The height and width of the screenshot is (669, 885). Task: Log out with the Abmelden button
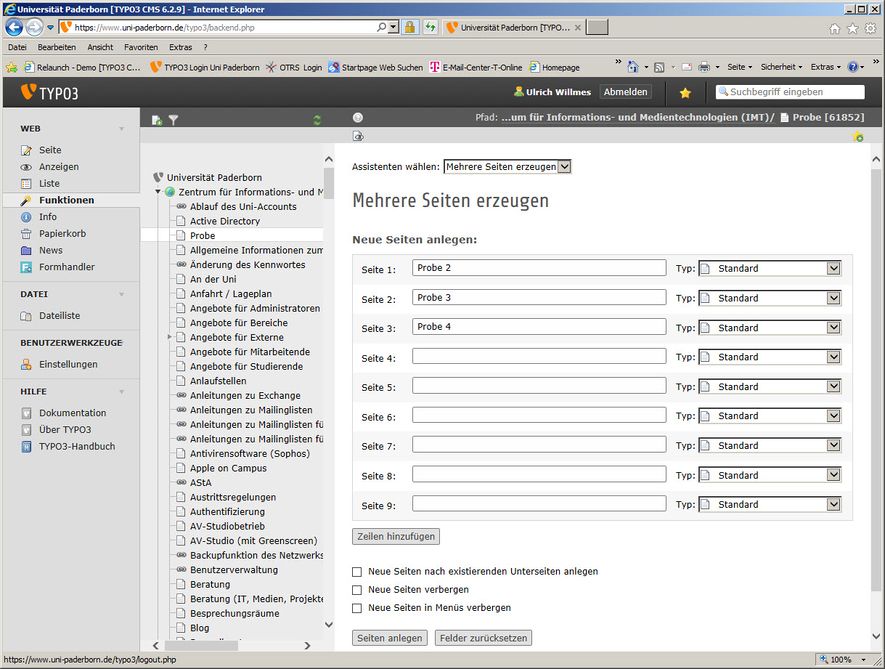click(625, 92)
